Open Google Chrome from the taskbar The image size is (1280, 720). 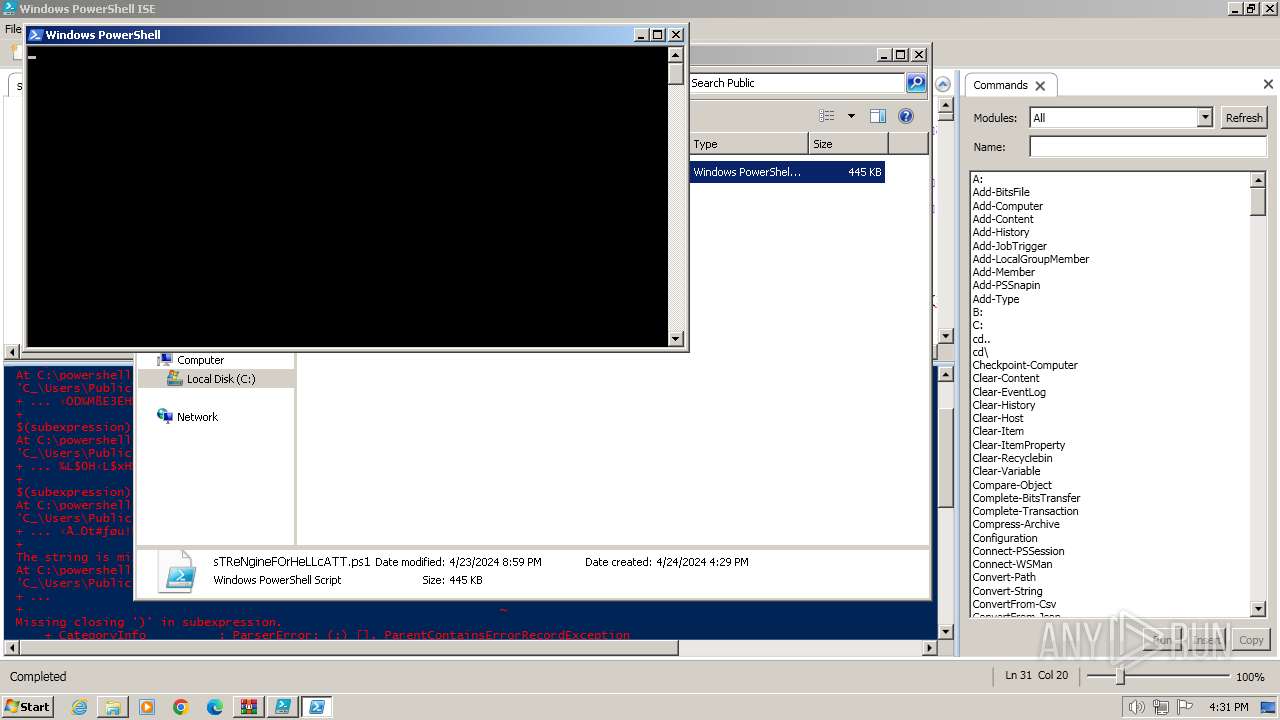click(181, 707)
